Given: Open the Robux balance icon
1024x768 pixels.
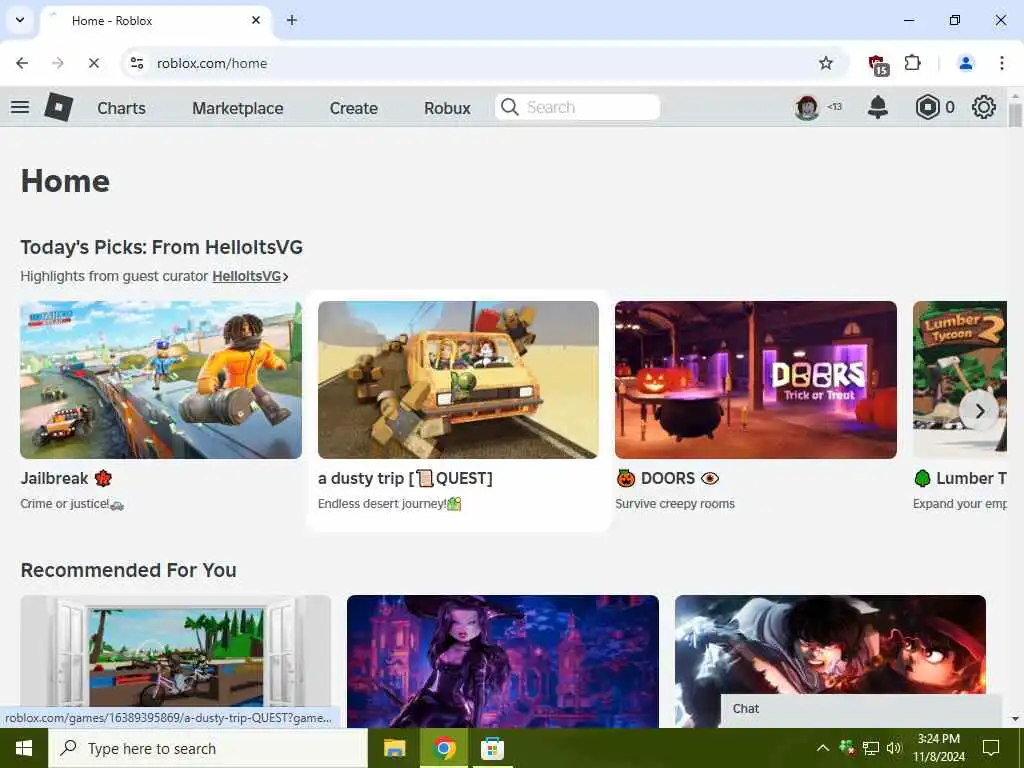Looking at the screenshot, I should click(927, 107).
